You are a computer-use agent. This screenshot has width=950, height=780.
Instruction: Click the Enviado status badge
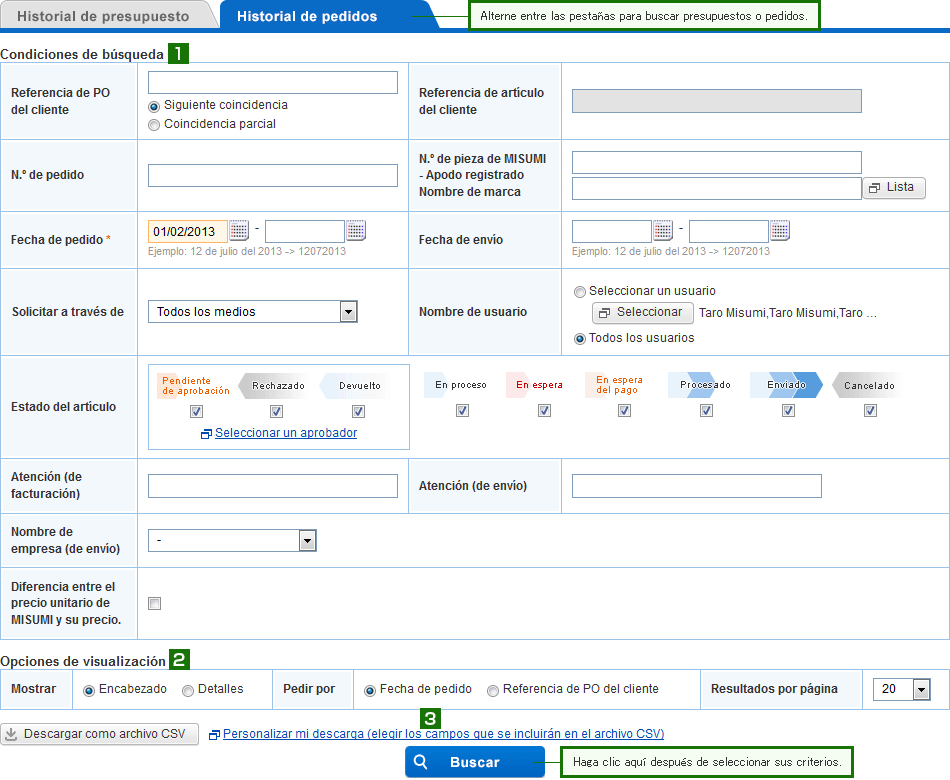pos(787,385)
